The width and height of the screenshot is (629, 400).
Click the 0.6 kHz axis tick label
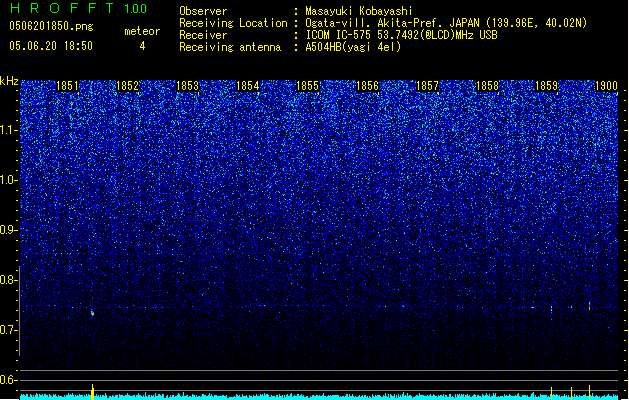[x=8, y=380]
